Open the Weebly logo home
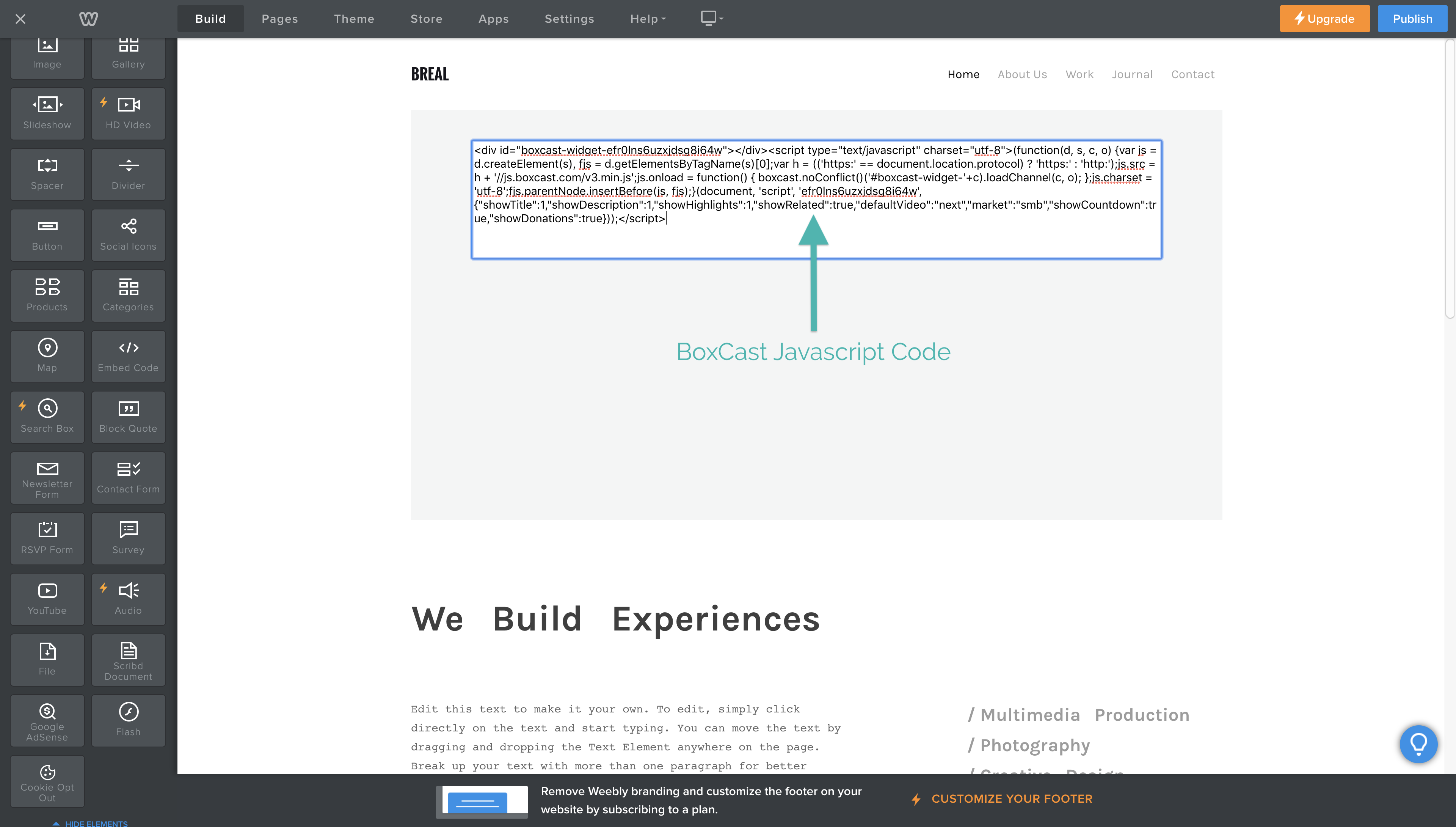 click(89, 19)
